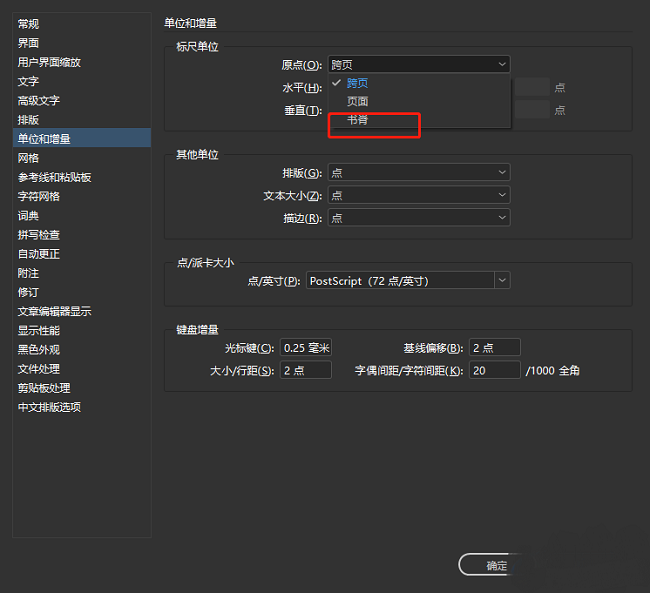Open 排版 preferences
This screenshot has width=650, height=593.
[82, 120]
